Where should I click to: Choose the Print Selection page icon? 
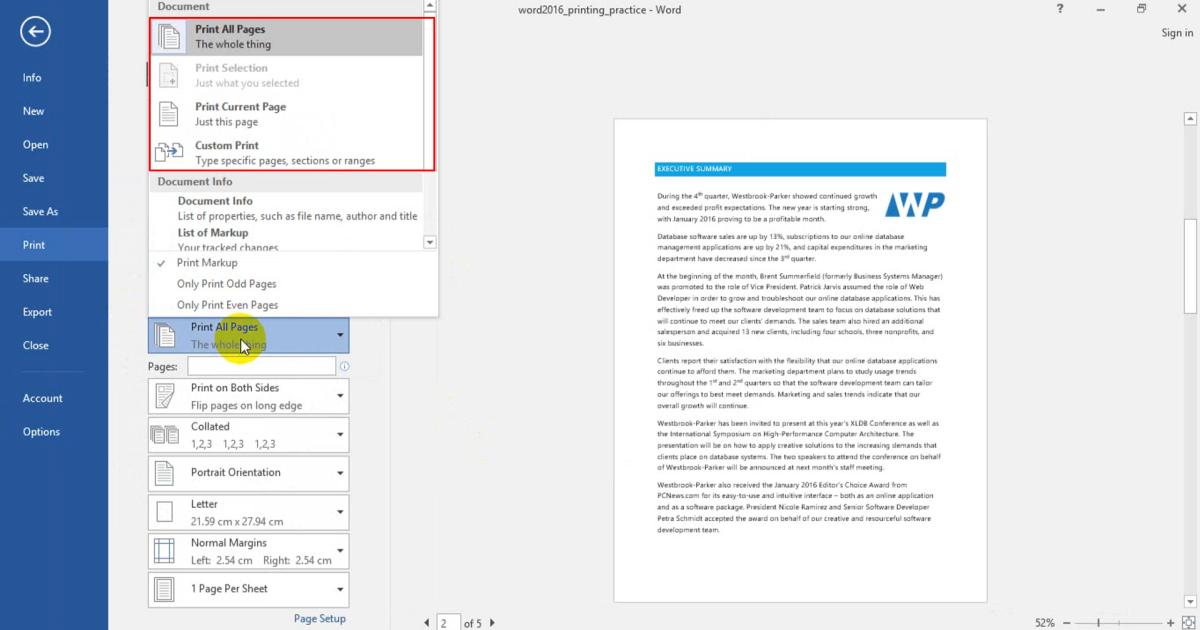click(x=170, y=75)
